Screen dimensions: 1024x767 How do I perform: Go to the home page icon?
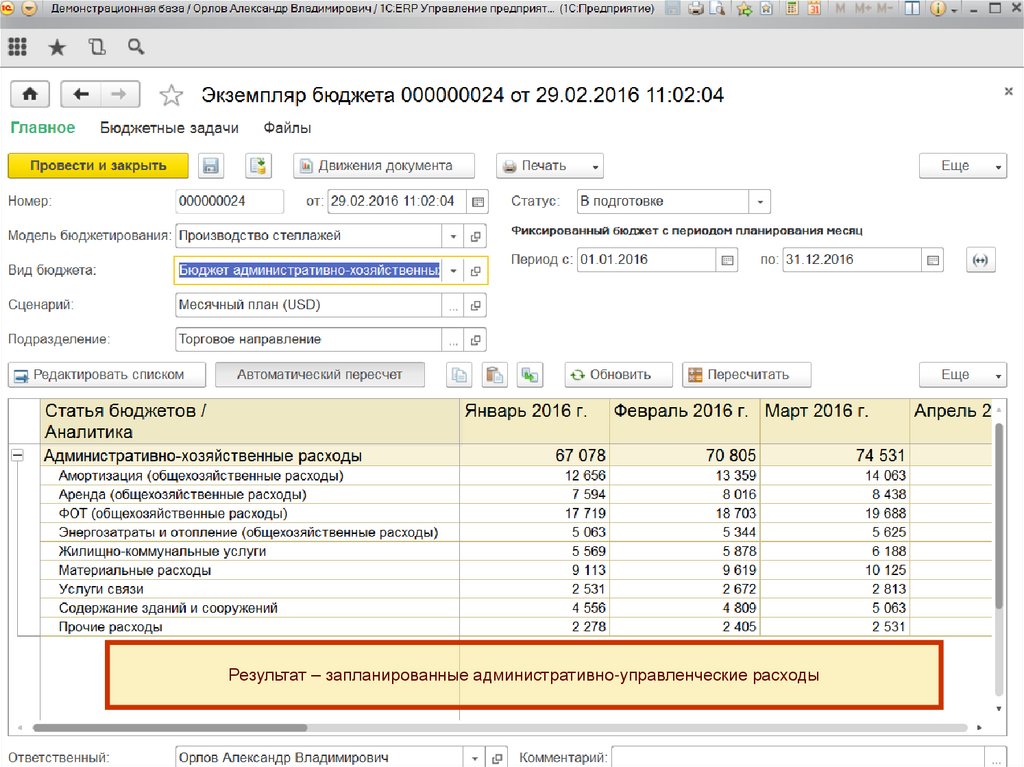[x=30, y=95]
